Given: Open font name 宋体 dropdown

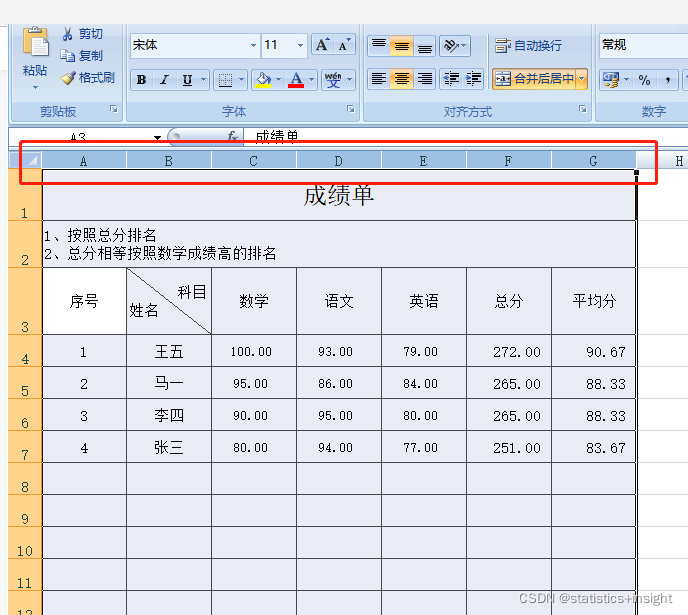Looking at the screenshot, I should coord(253,46).
